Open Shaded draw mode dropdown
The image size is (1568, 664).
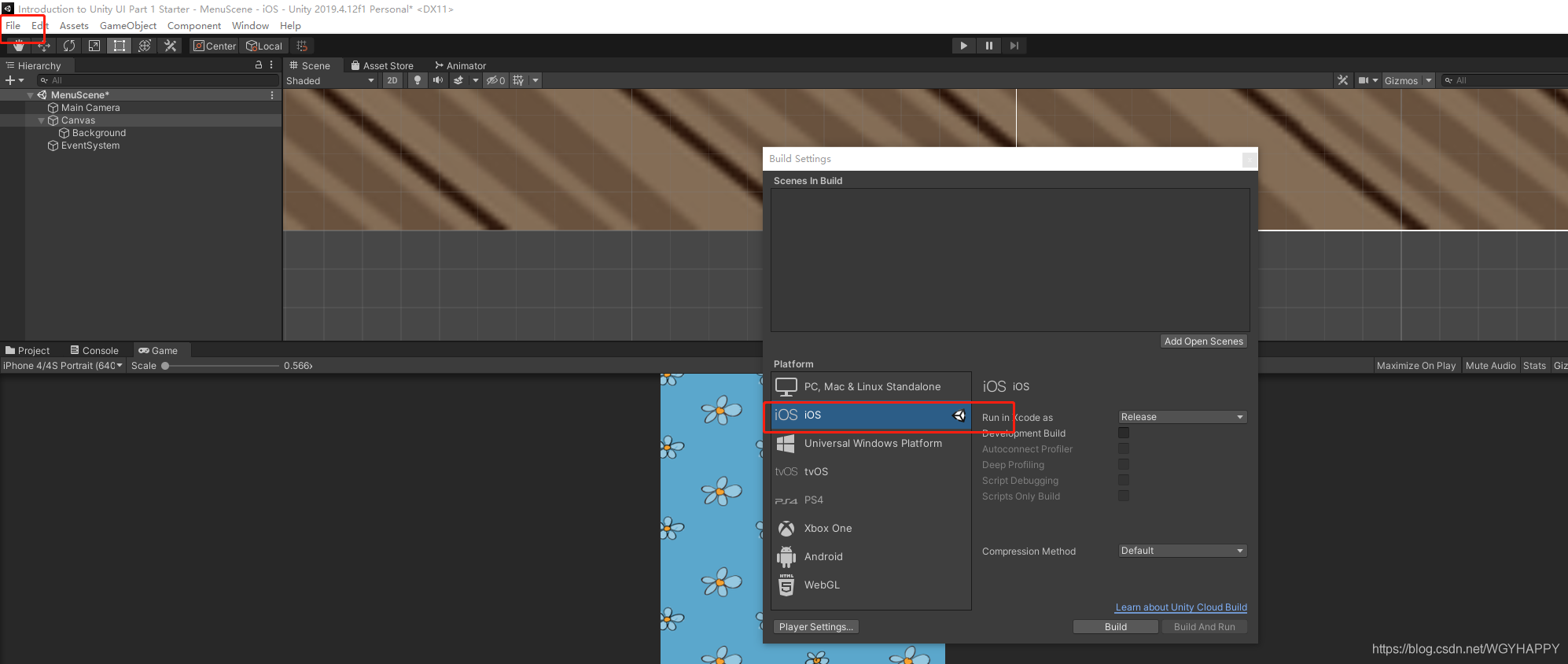pos(330,80)
